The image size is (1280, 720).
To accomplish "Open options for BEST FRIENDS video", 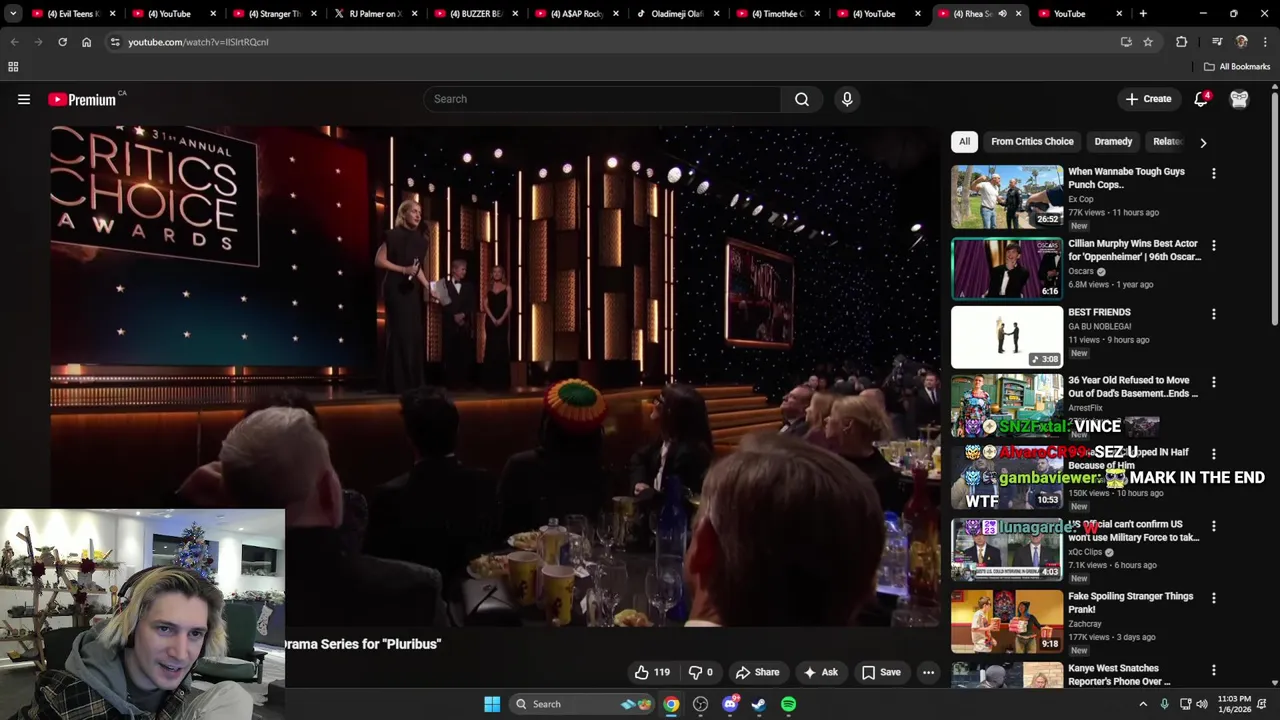I will [x=1214, y=314].
